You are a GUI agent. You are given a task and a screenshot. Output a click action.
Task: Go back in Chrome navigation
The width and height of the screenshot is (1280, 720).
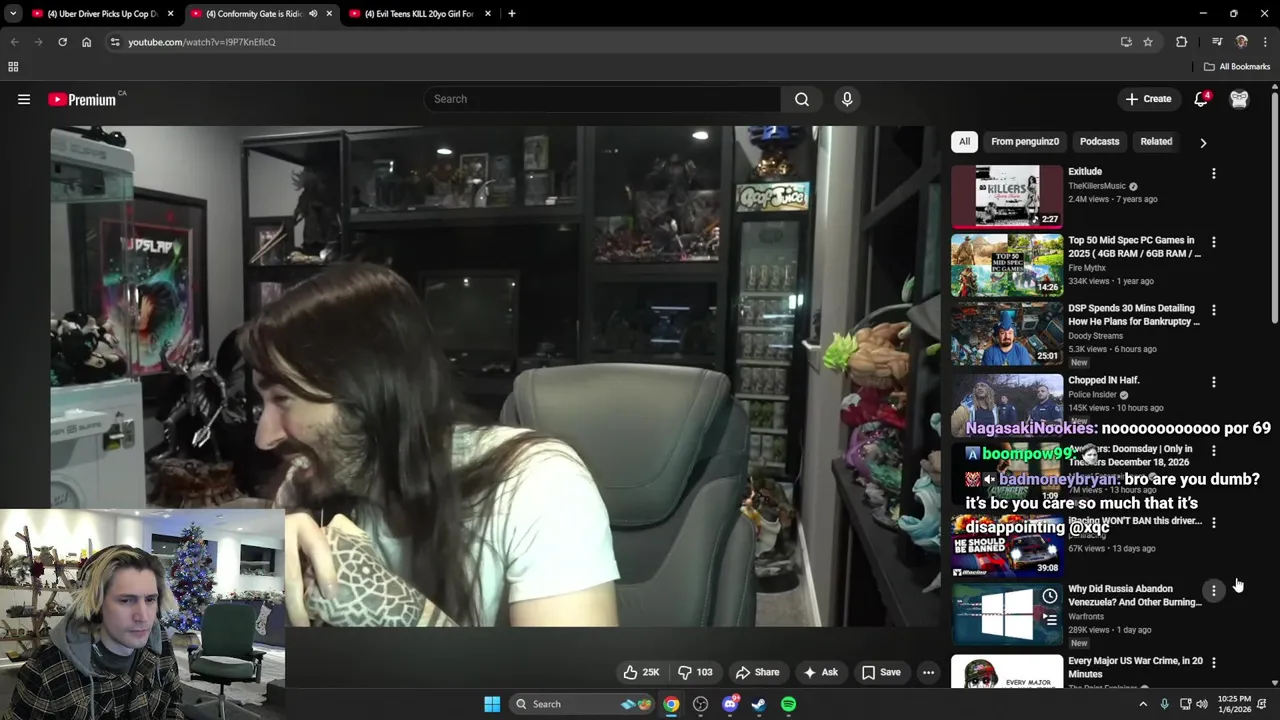[14, 42]
